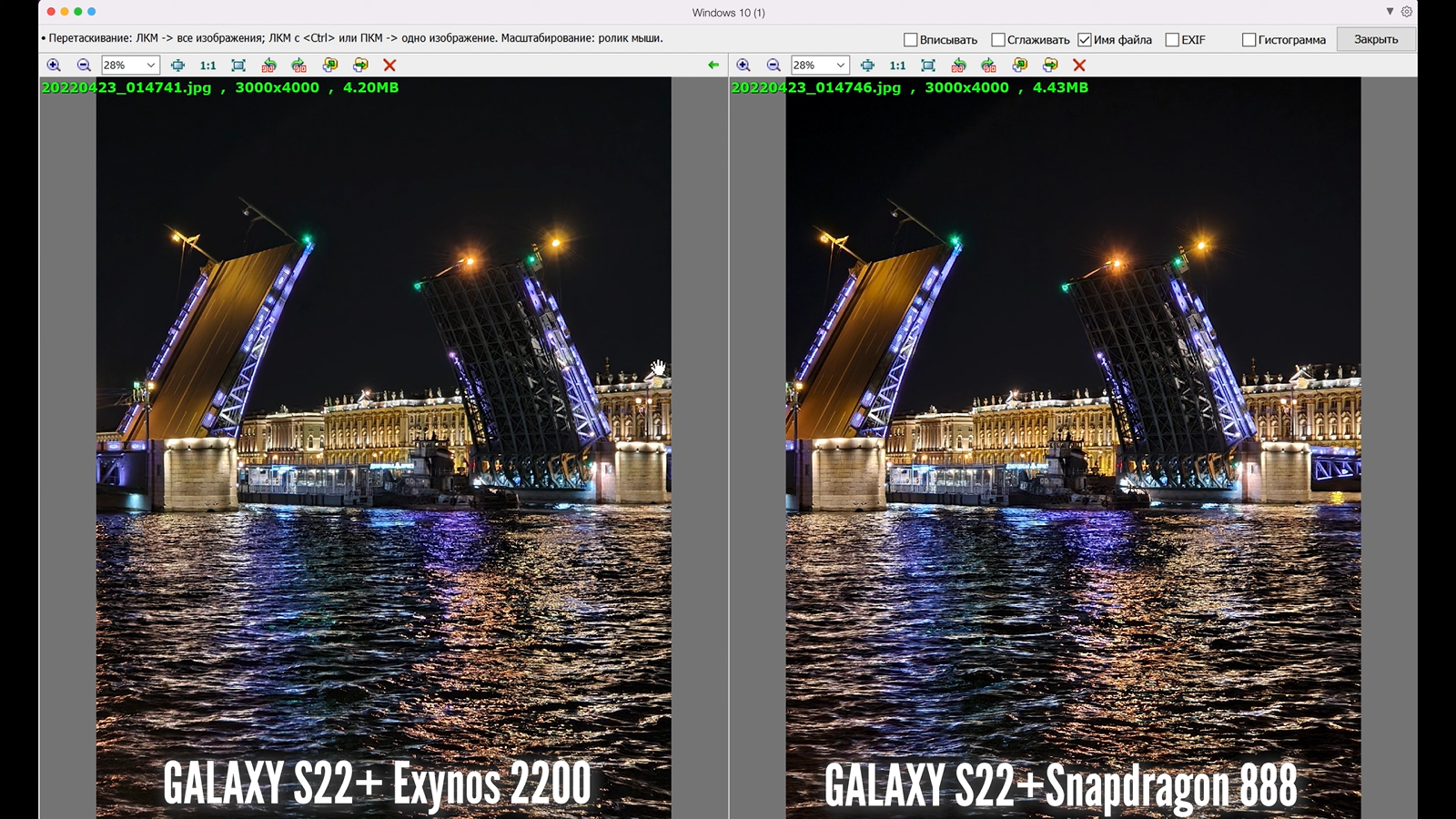
Task: Click the red window dot
Action: tap(51, 12)
